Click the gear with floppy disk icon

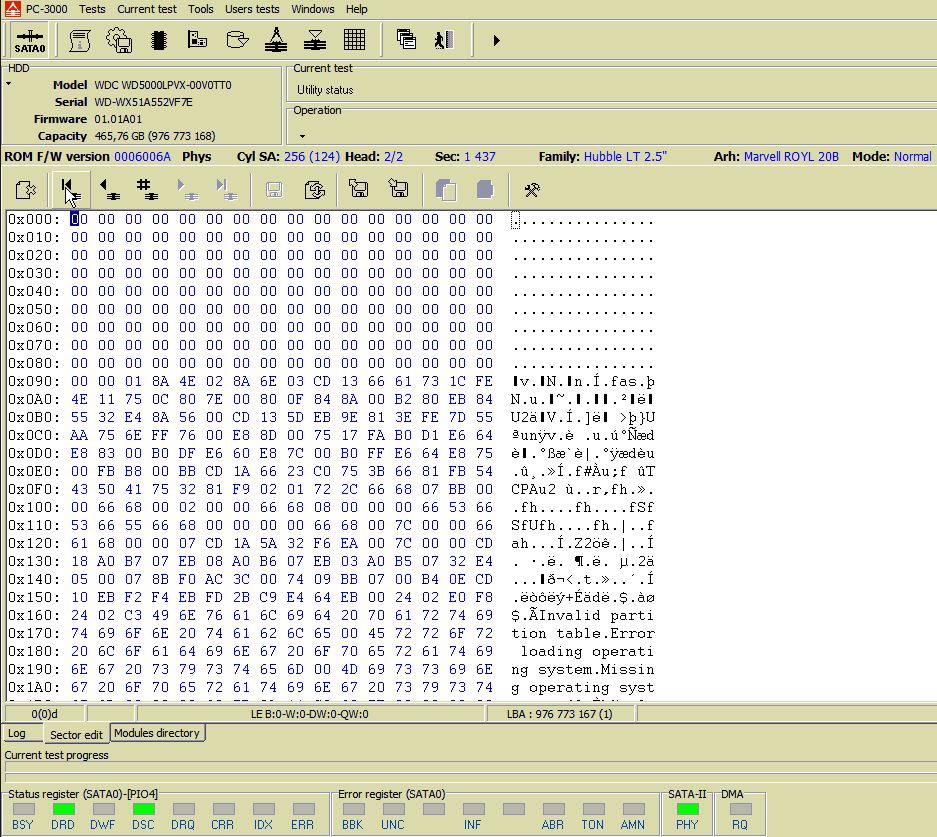pos(119,41)
